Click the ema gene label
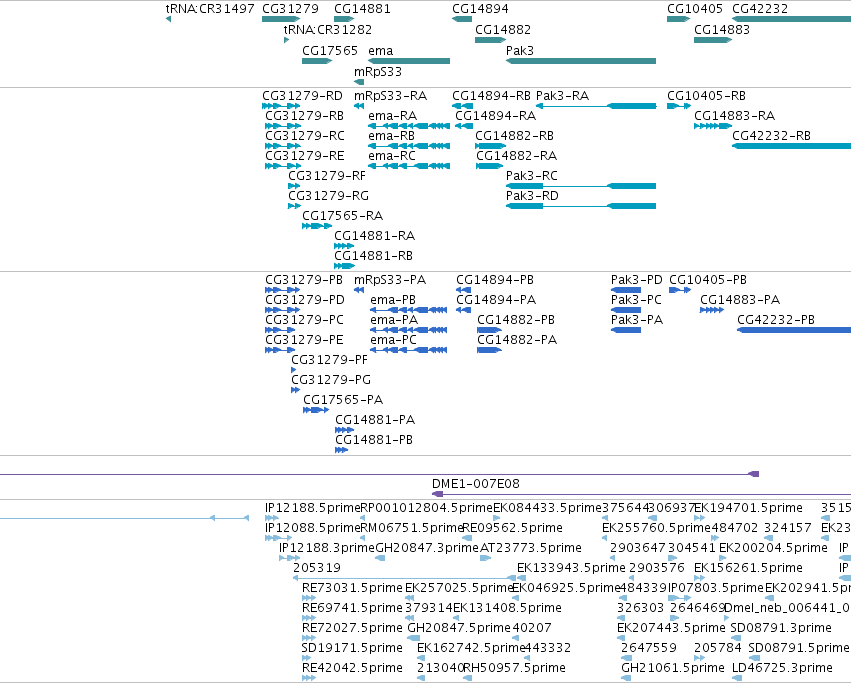The image size is (851, 683). 380,51
